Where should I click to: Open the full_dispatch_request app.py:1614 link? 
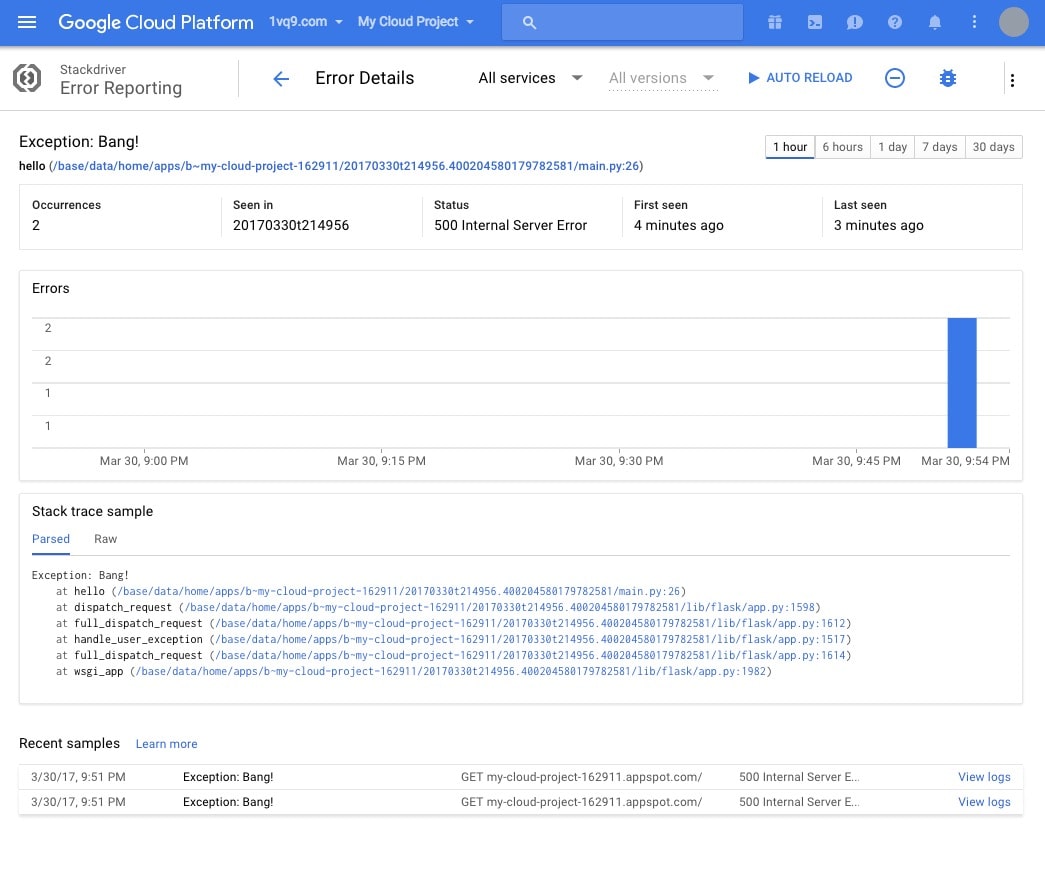(531, 655)
